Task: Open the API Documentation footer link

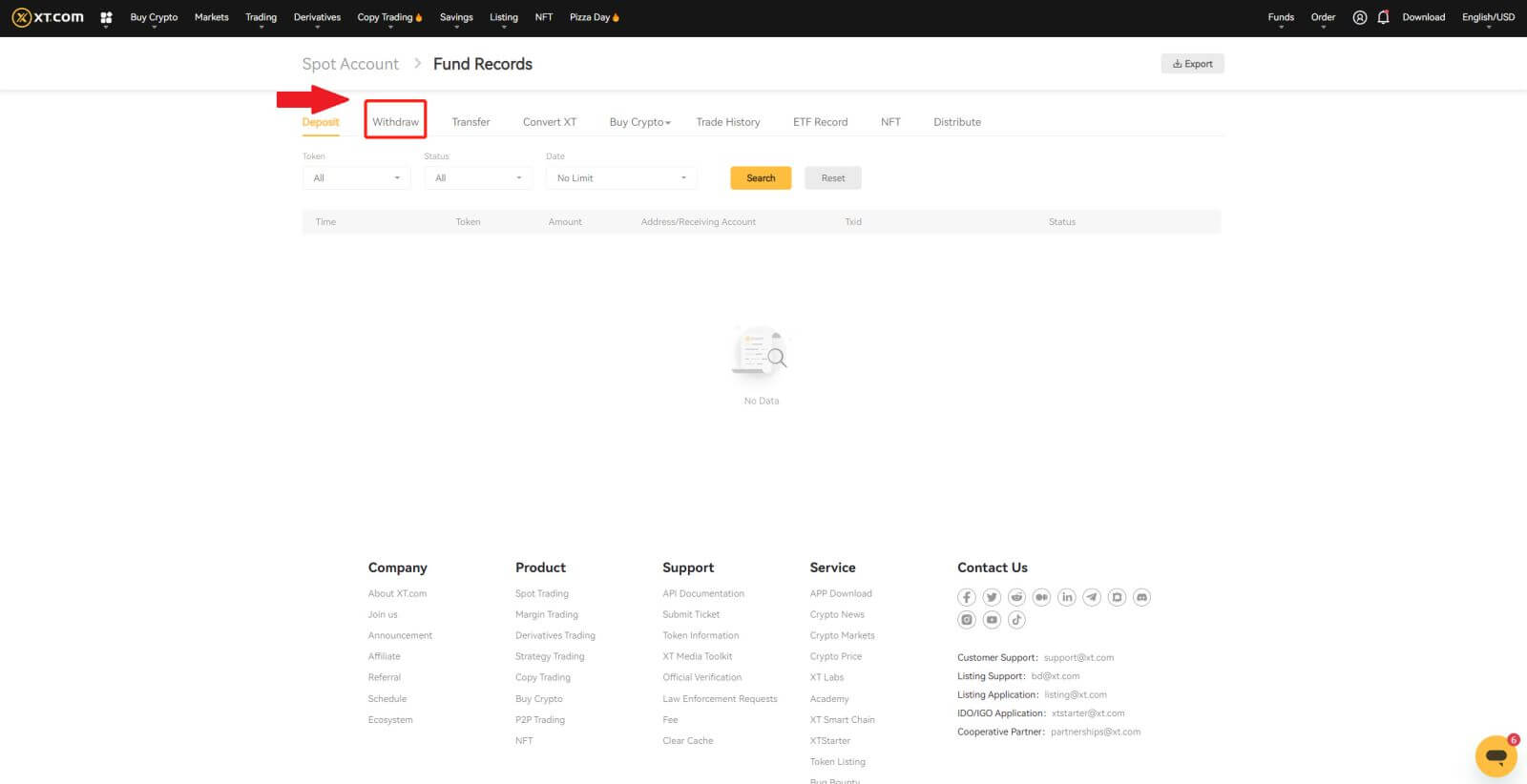Action: (703, 593)
